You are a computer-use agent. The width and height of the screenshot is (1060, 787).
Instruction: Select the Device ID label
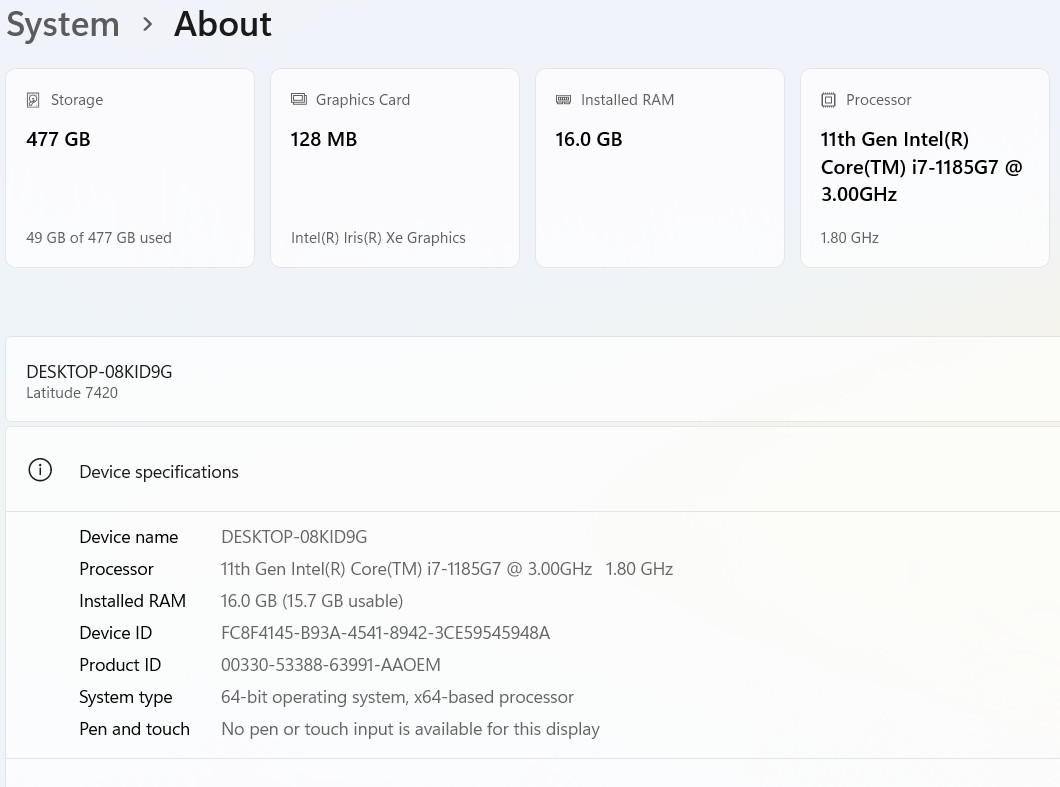tap(116, 633)
